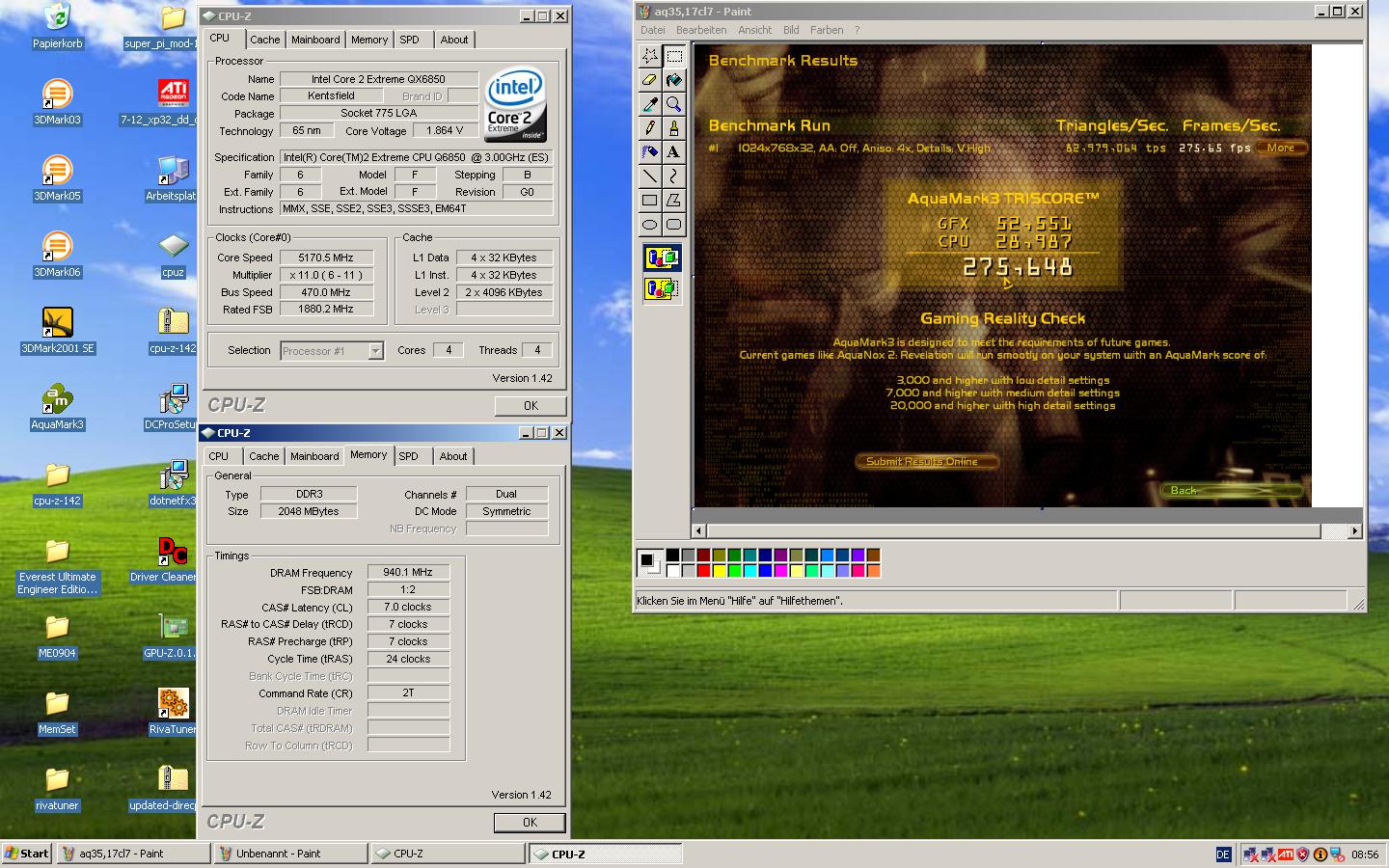Click the DE language indicator in taskbar
The image size is (1389, 868).
[1223, 854]
